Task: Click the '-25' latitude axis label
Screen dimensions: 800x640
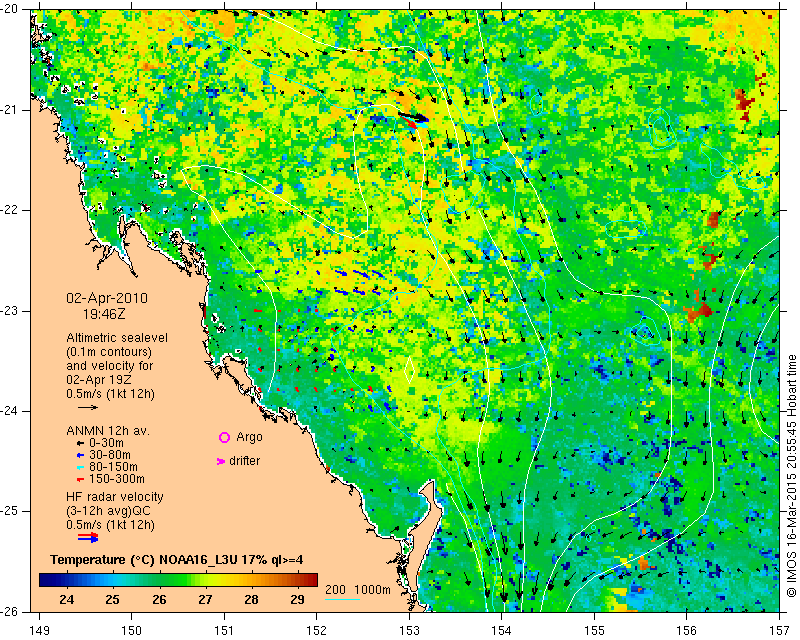Action: pos(9,511)
